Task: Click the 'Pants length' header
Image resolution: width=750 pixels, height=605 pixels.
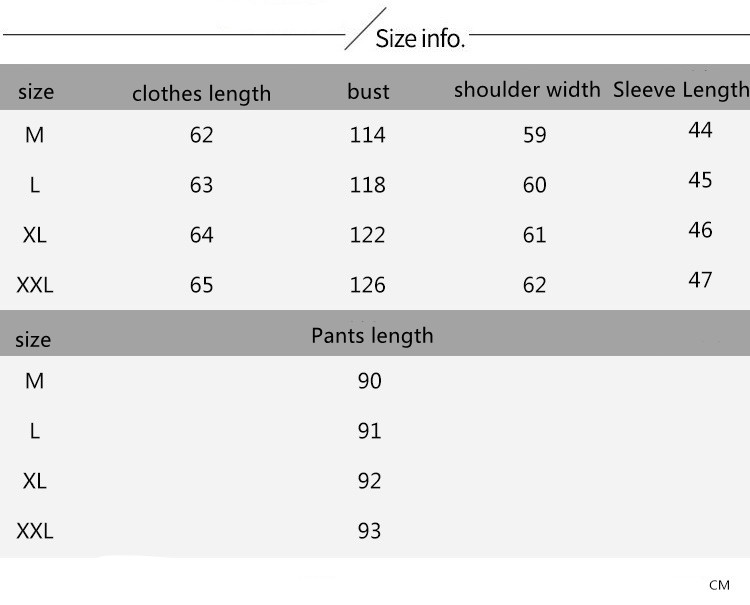Action: point(372,335)
